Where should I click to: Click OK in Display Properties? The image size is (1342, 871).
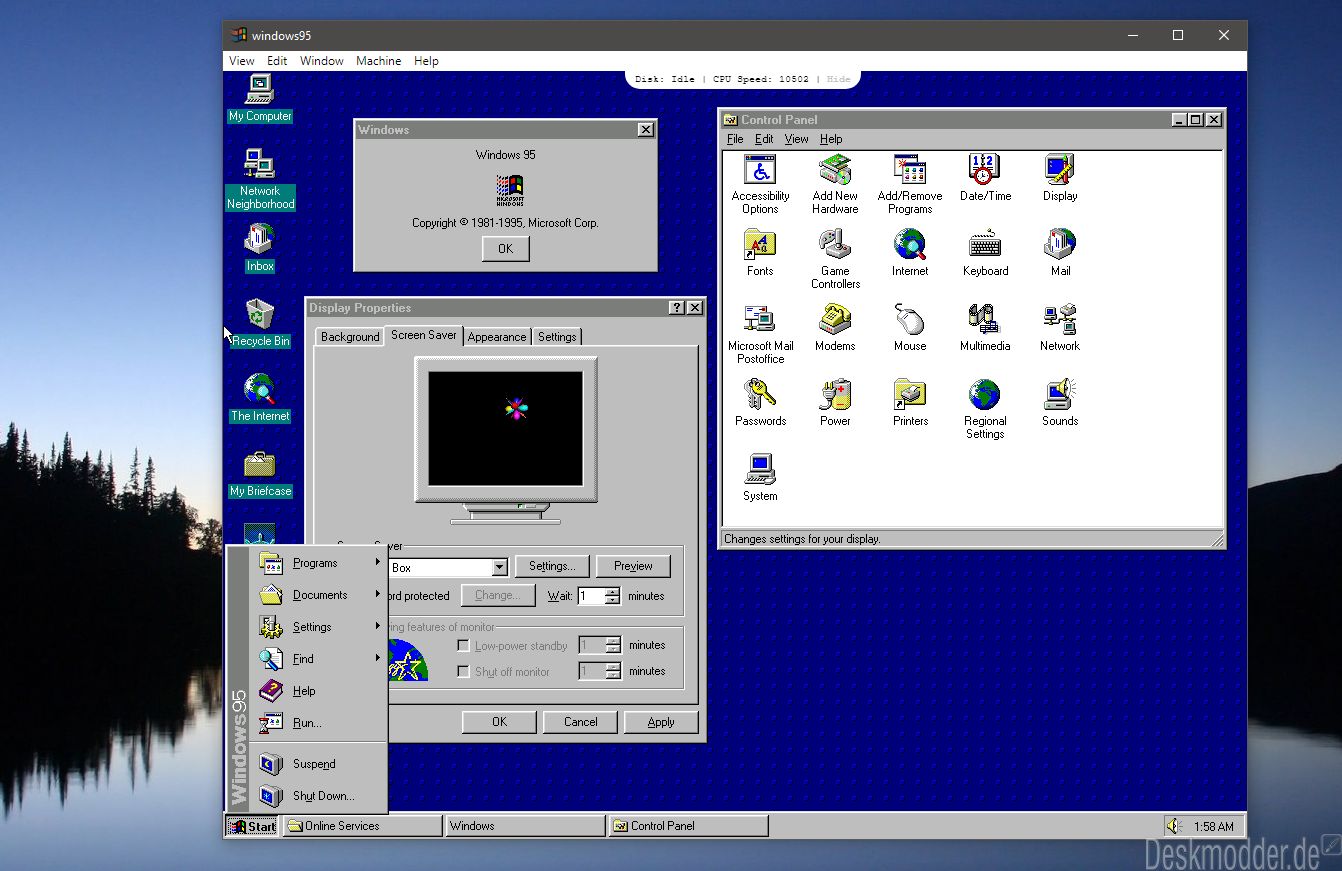tap(499, 722)
